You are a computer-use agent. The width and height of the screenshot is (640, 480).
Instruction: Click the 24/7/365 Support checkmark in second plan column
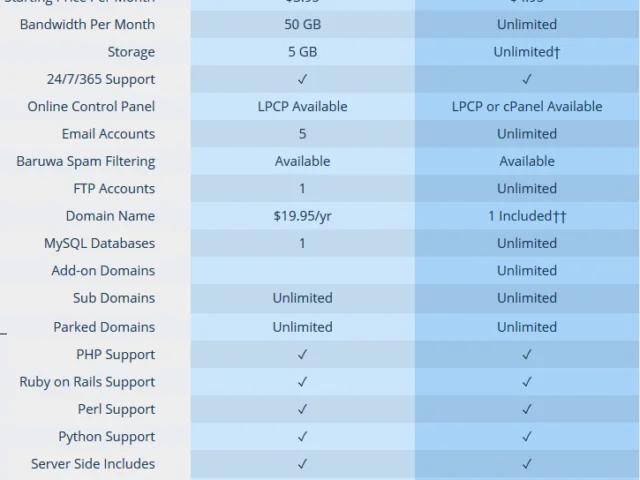527,79
